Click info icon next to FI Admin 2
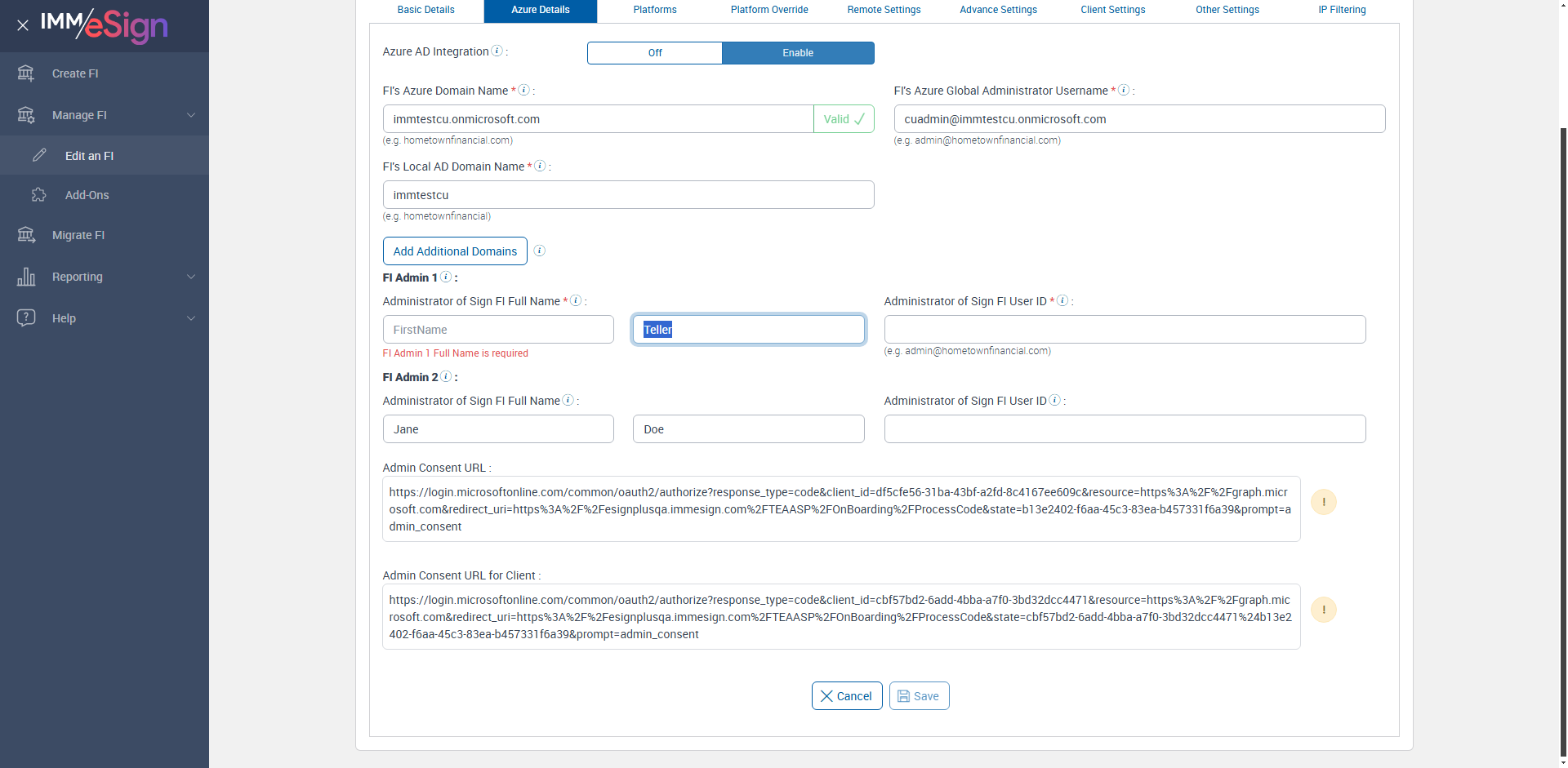 coord(446,376)
